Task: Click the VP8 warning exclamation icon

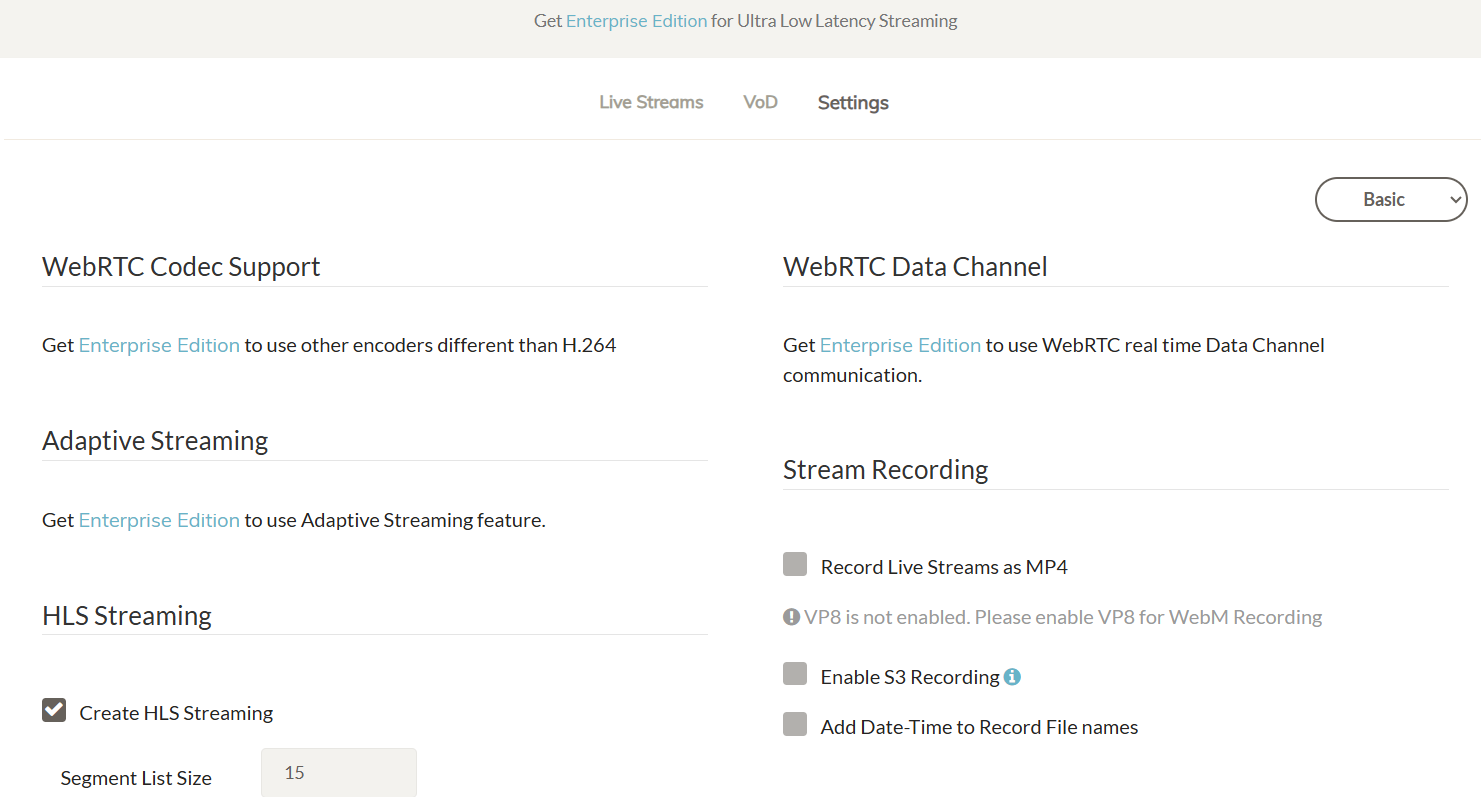Action: 791,617
